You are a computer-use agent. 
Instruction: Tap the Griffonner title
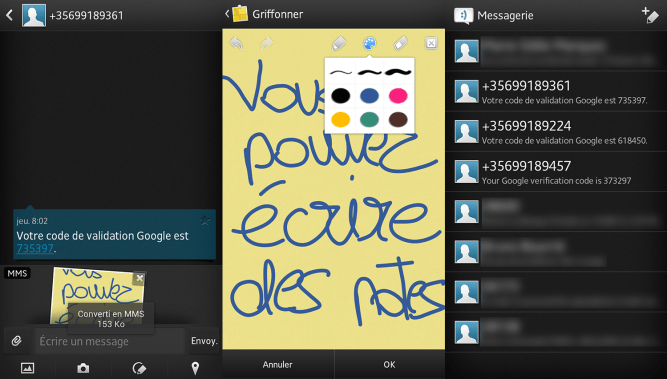[278, 14]
